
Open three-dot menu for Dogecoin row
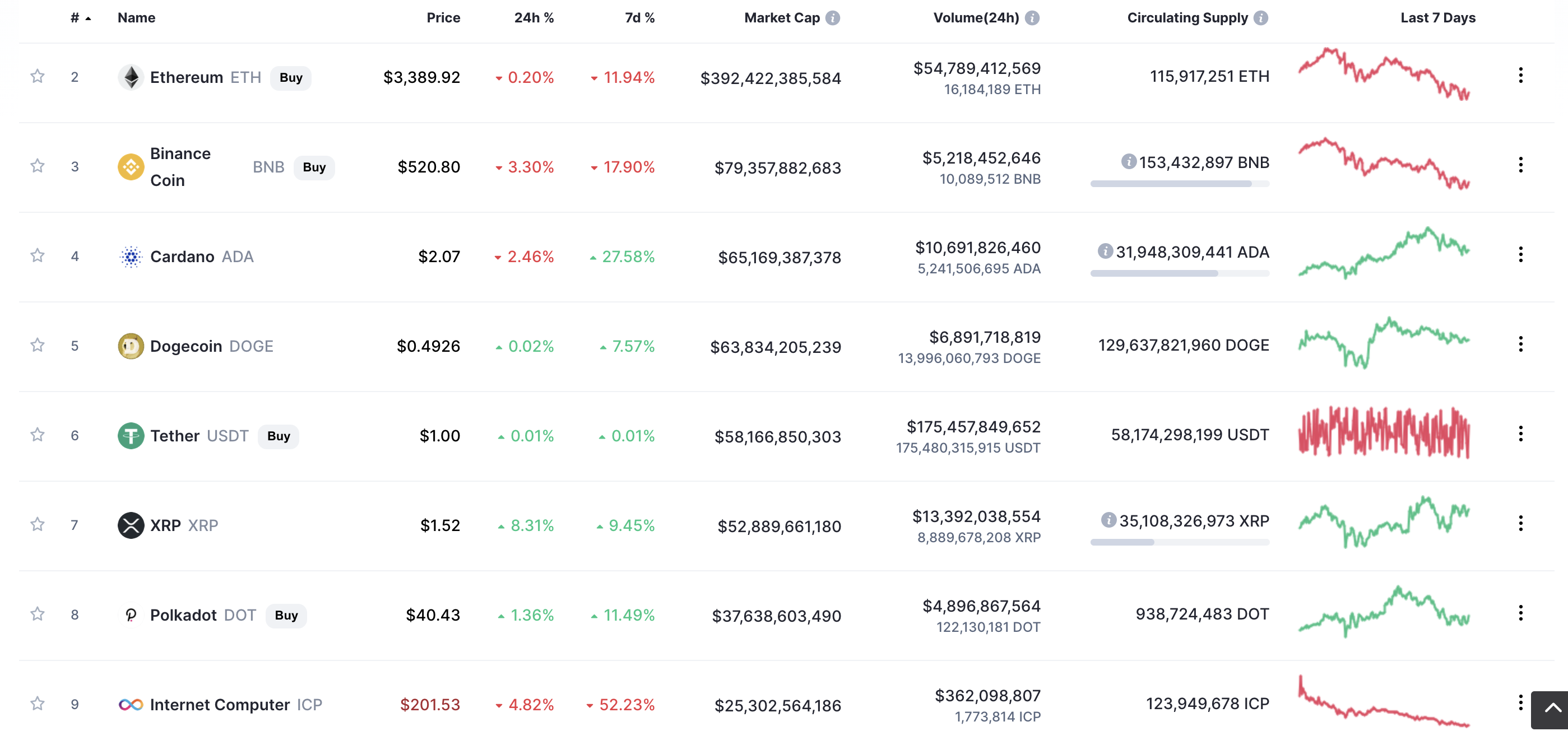pyautogui.click(x=1520, y=344)
